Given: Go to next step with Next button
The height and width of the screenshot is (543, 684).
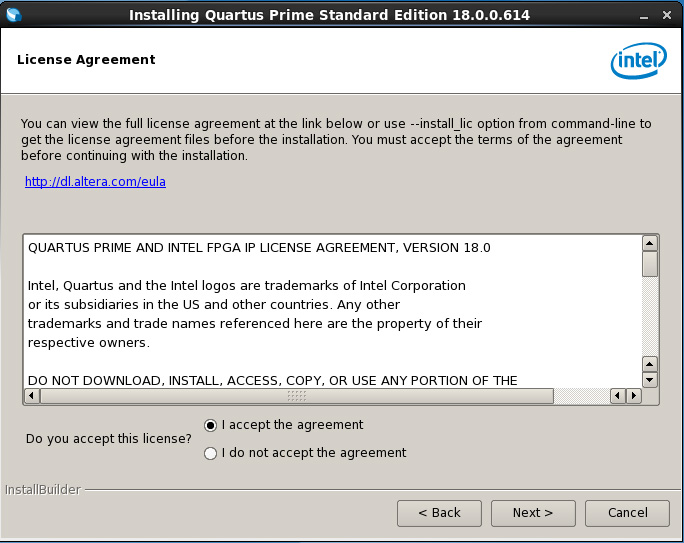Looking at the screenshot, I should pyautogui.click(x=533, y=513).
